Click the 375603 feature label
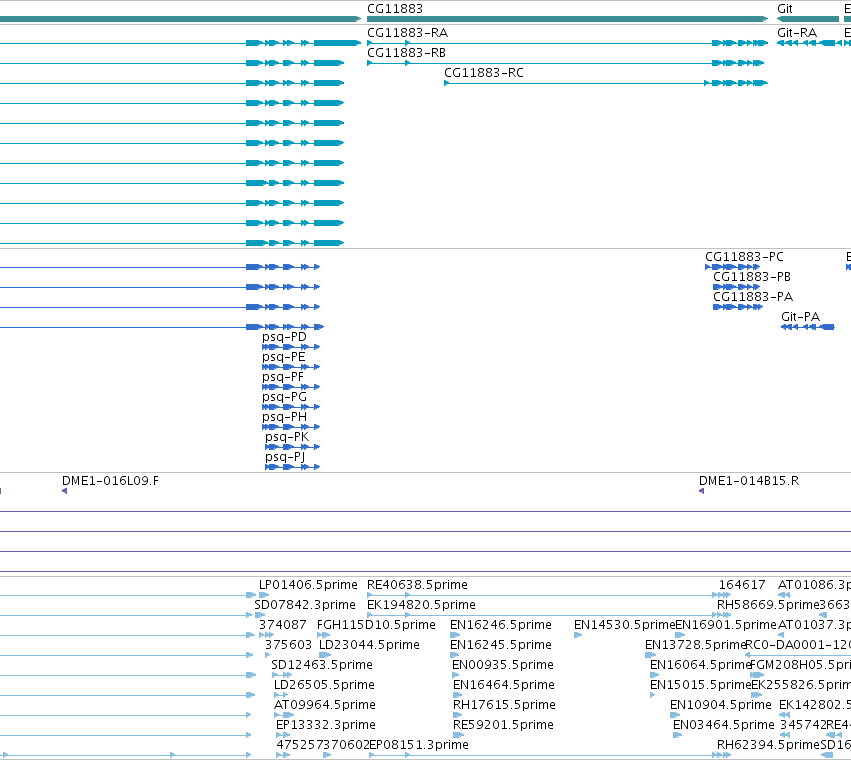The height and width of the screenshot is (760, 851). (x=288, y=645)
